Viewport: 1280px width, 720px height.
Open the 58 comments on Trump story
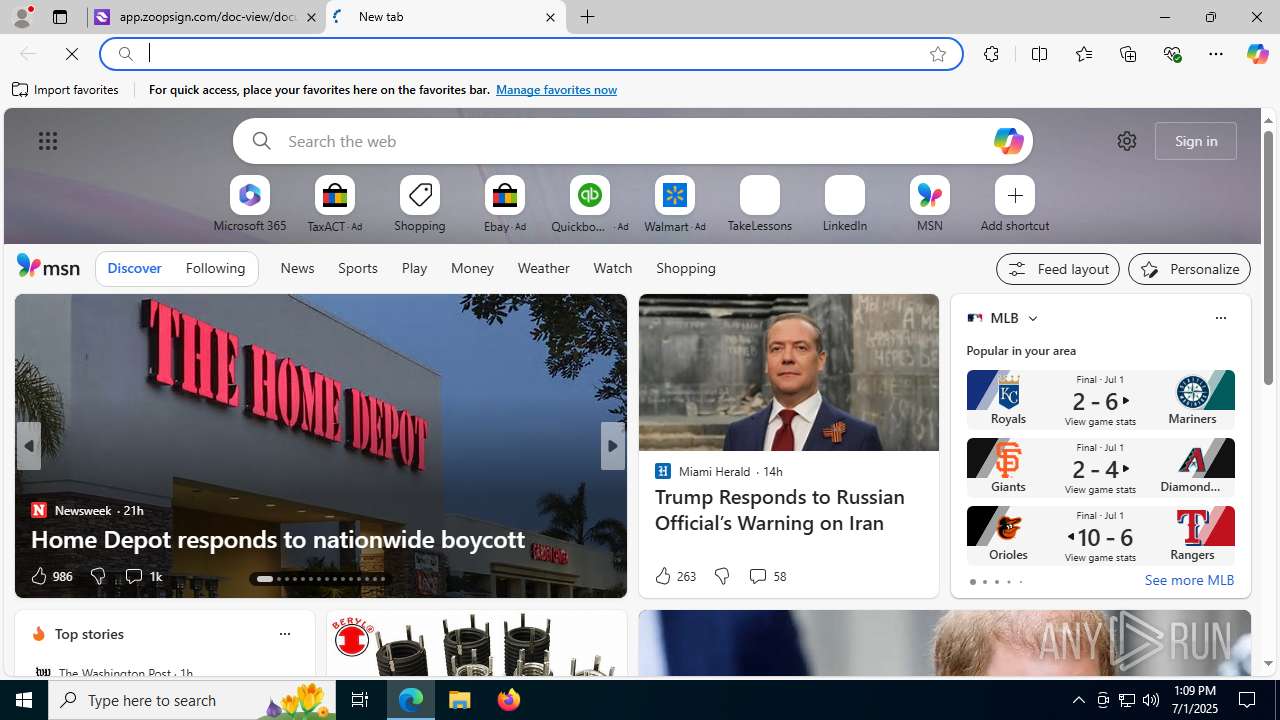(767, 576)
